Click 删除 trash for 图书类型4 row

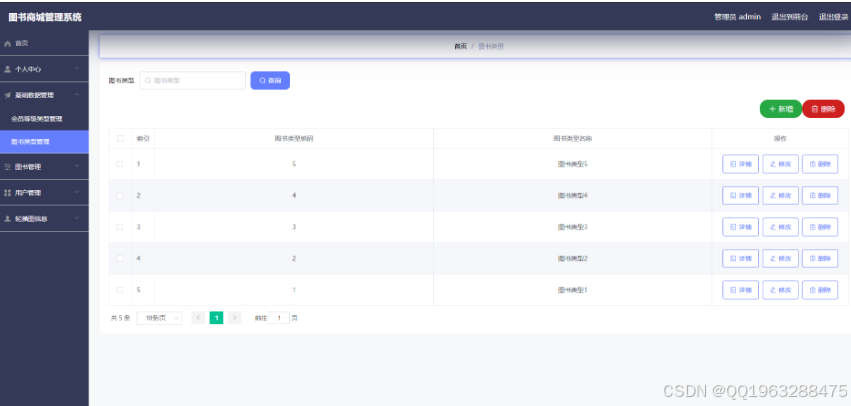tap(820, 195)
